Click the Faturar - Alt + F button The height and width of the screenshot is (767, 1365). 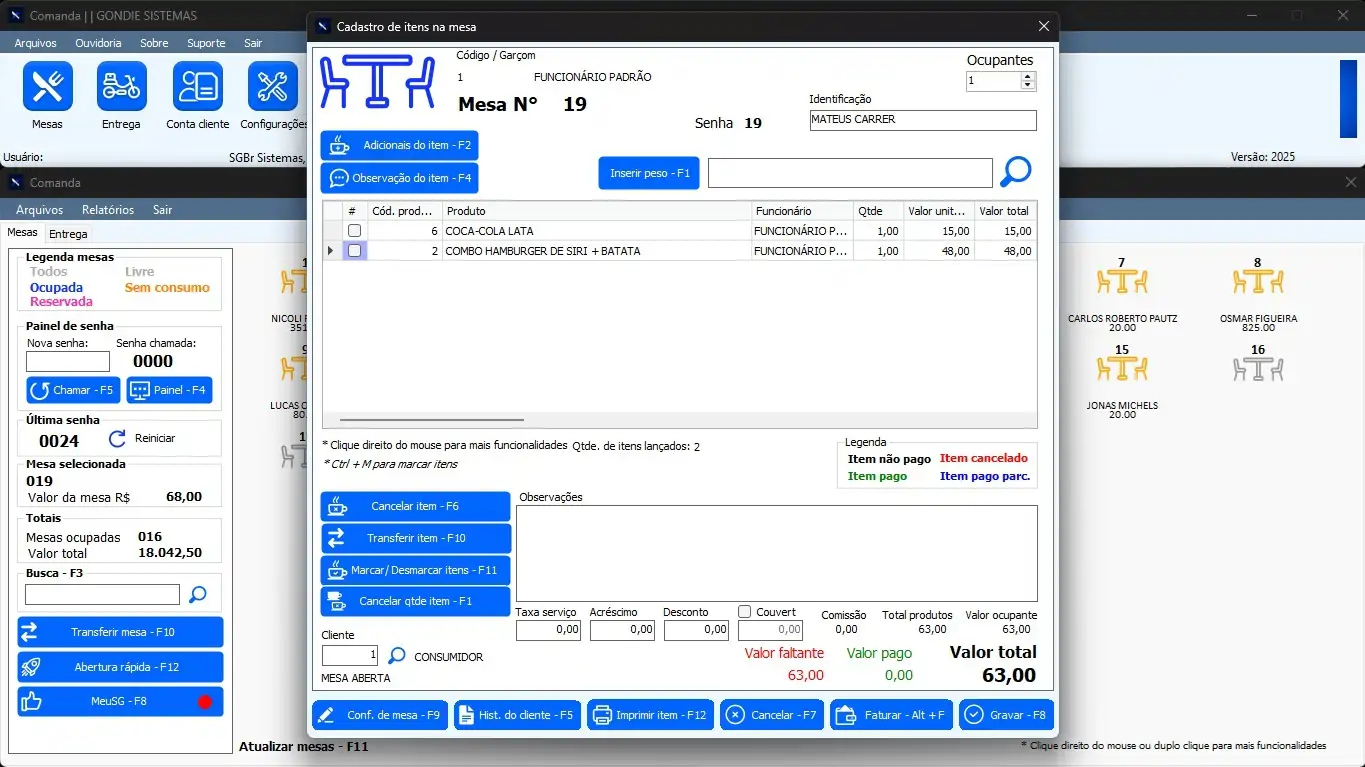[x=891, y=715]
